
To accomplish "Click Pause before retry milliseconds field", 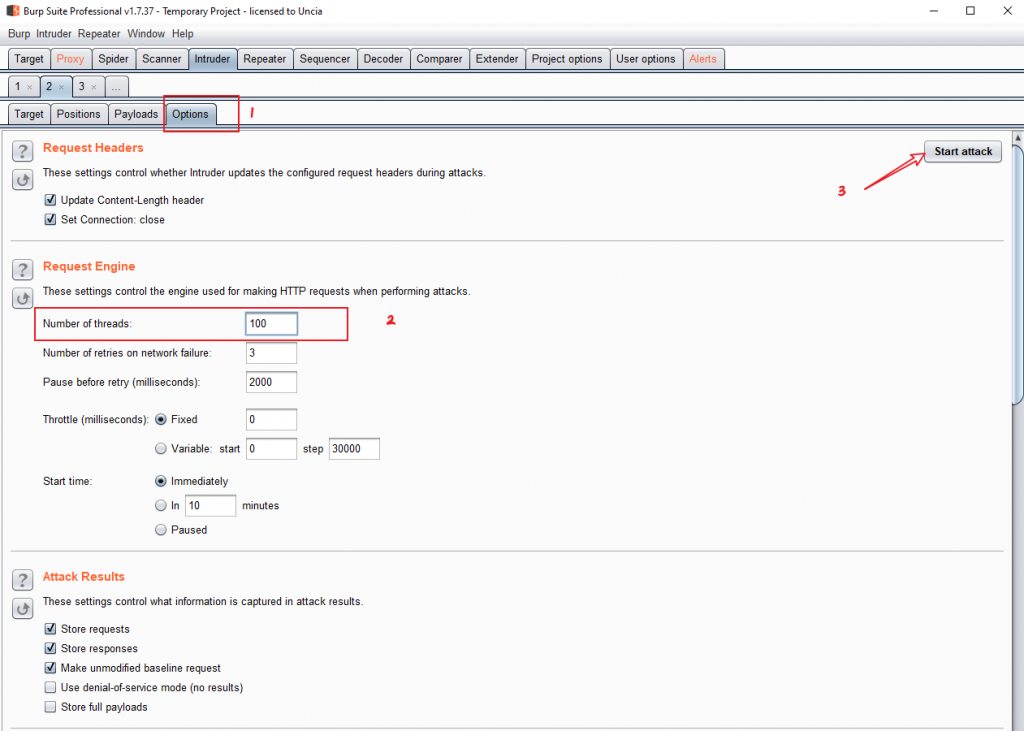I will click(x=271, y=382).
